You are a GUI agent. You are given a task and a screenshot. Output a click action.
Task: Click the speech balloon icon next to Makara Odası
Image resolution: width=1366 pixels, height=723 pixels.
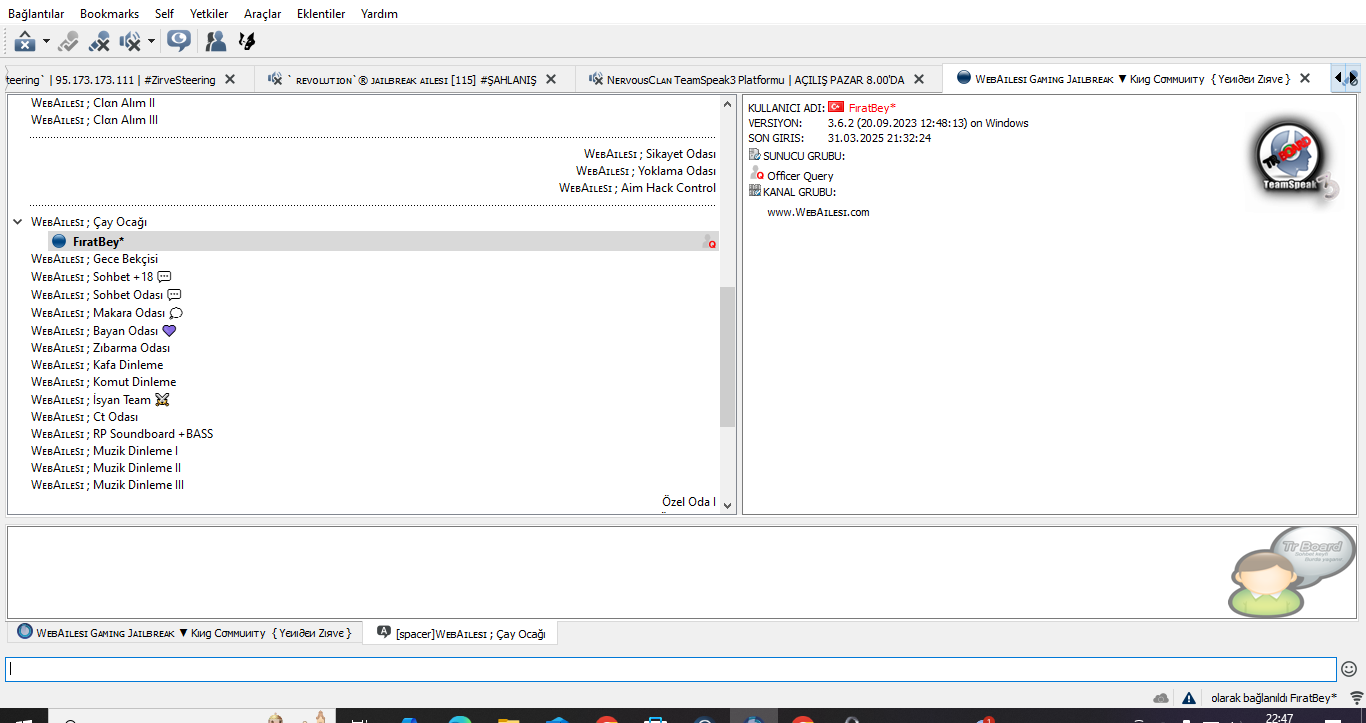pos(176,313)
